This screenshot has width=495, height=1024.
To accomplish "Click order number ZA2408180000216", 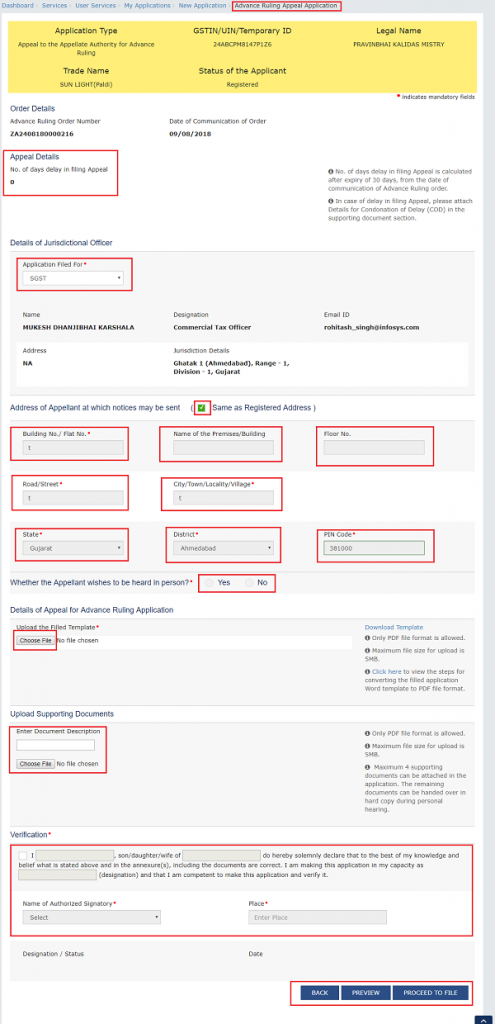I will (42, 134).
